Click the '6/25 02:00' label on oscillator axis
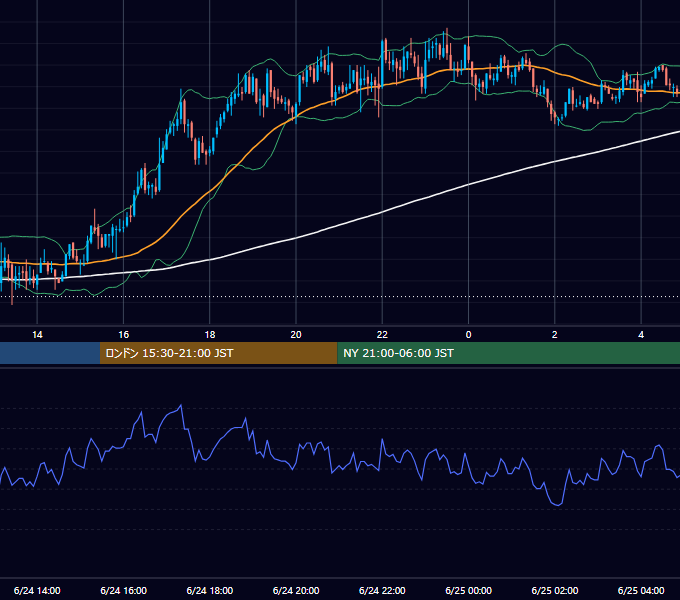 pos(555,590)
